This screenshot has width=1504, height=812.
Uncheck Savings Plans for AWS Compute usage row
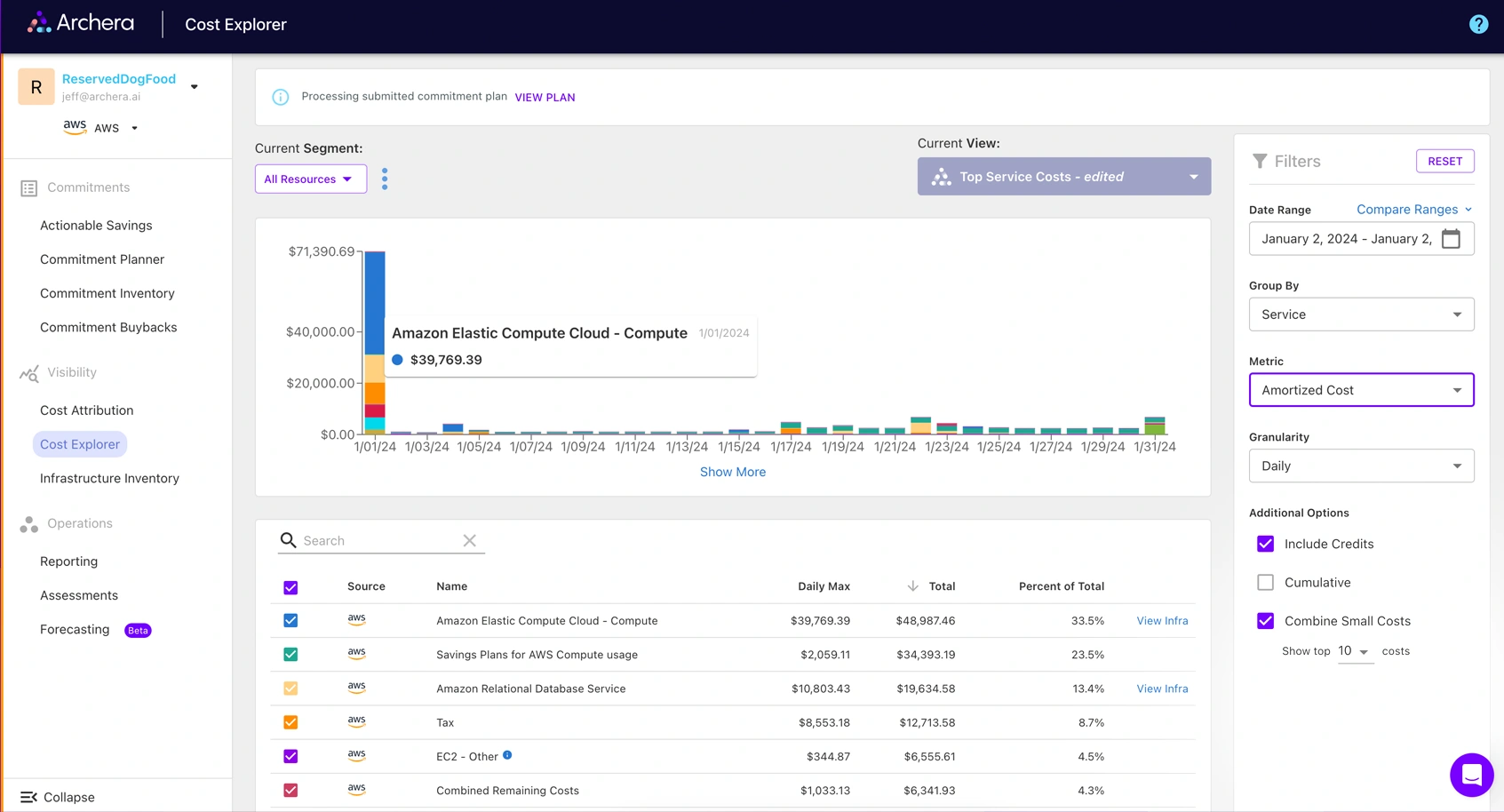(290, 655)
